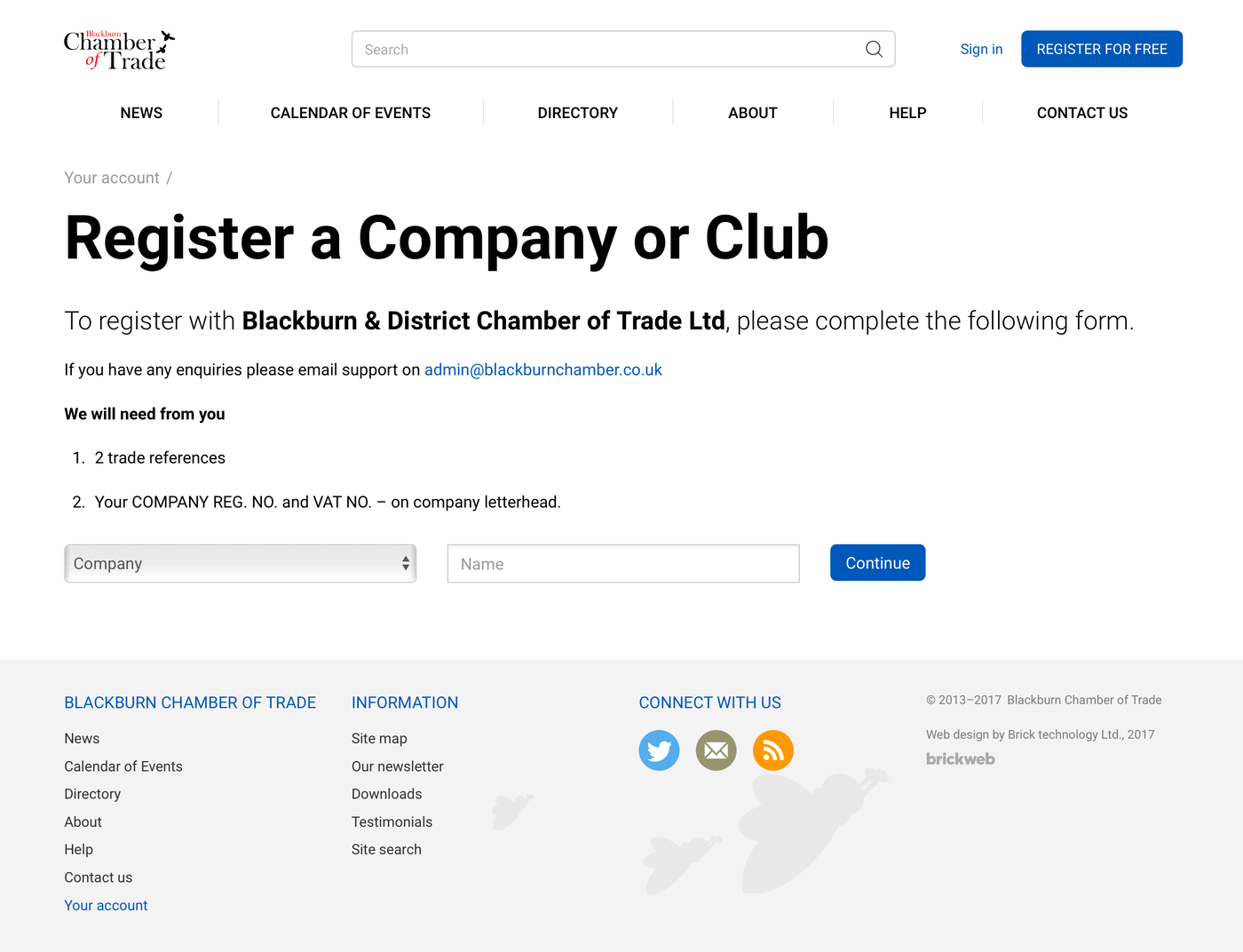Screen dimensions: 1243x952
Task: Select the About navigation item
Action: [752, 113]
